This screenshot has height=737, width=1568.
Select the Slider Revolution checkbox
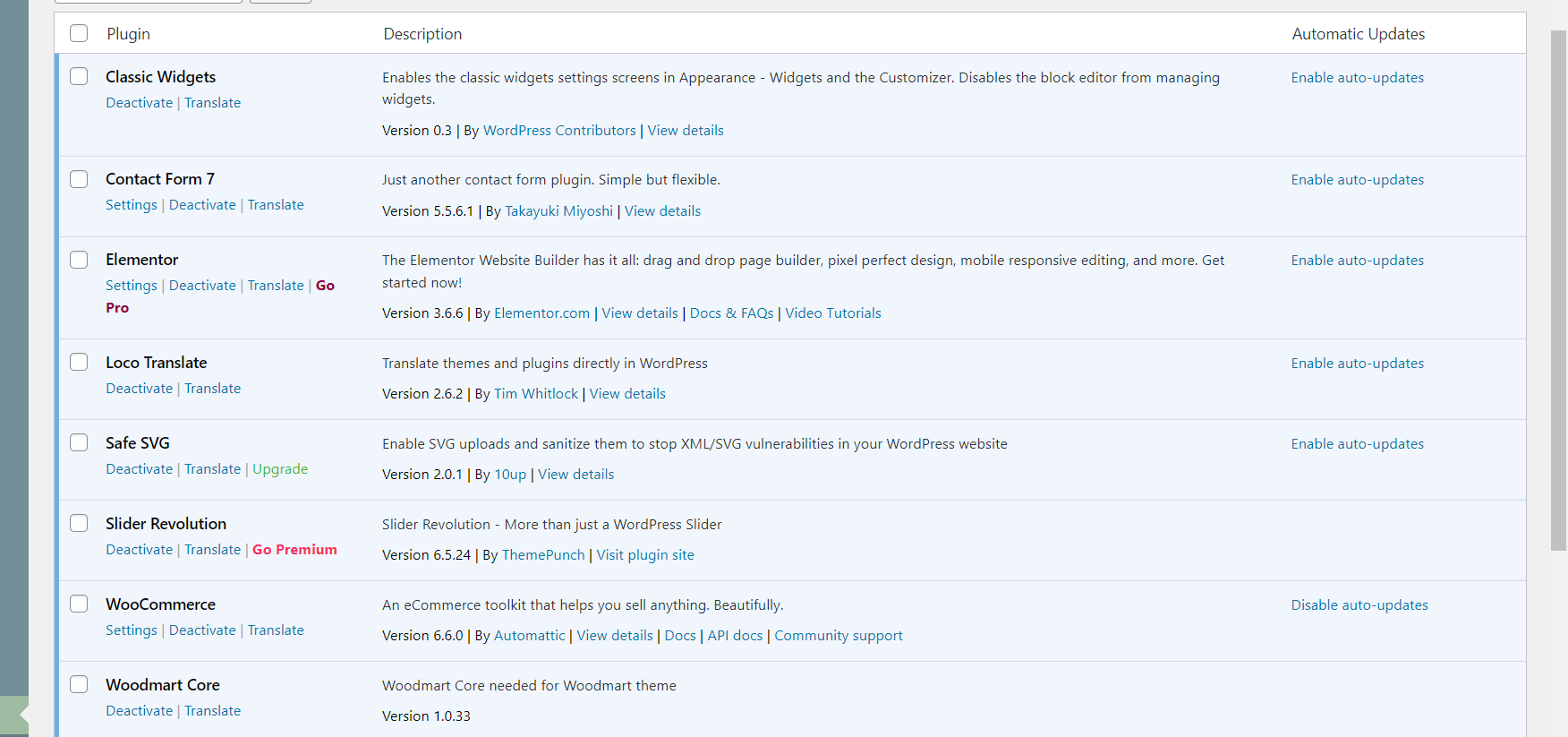[79, 523]
